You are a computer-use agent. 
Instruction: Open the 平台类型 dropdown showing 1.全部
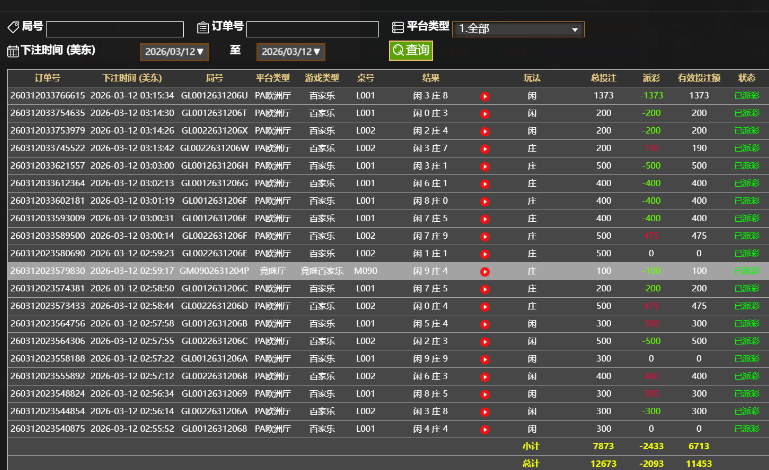(518, 29)
